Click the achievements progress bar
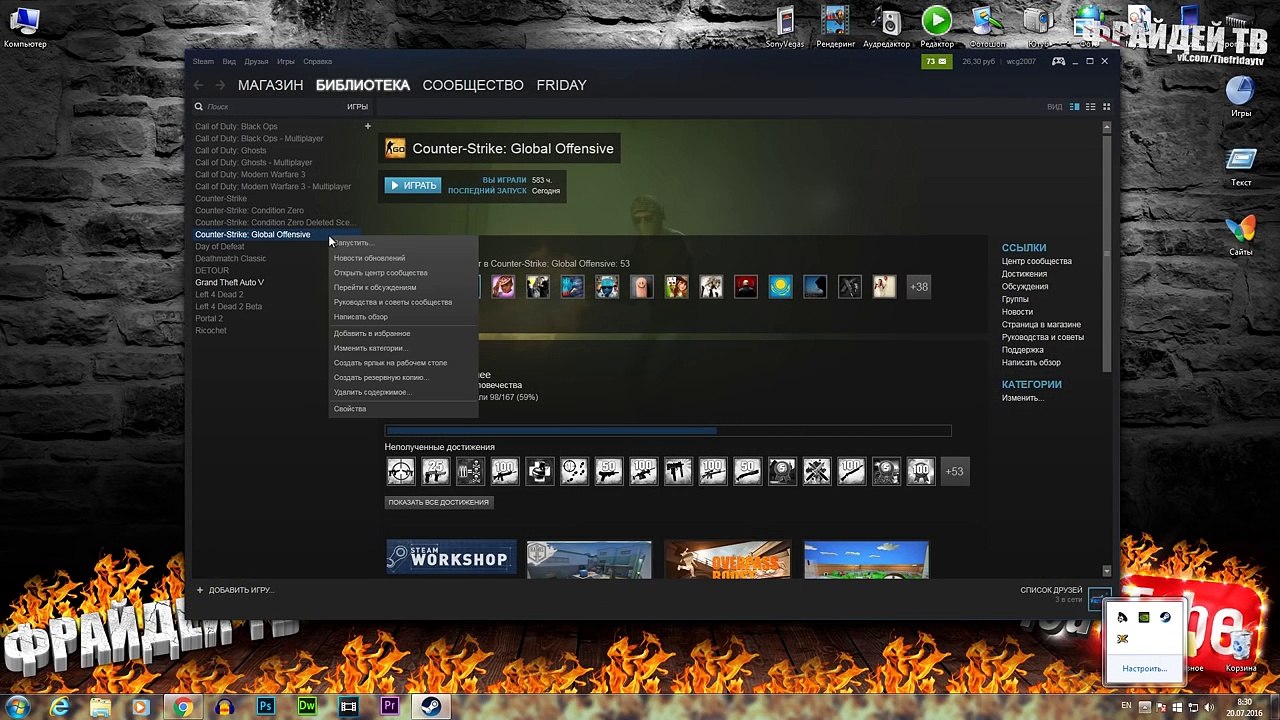Screen dimensions: 1280x720 click(x=668, y=431)
